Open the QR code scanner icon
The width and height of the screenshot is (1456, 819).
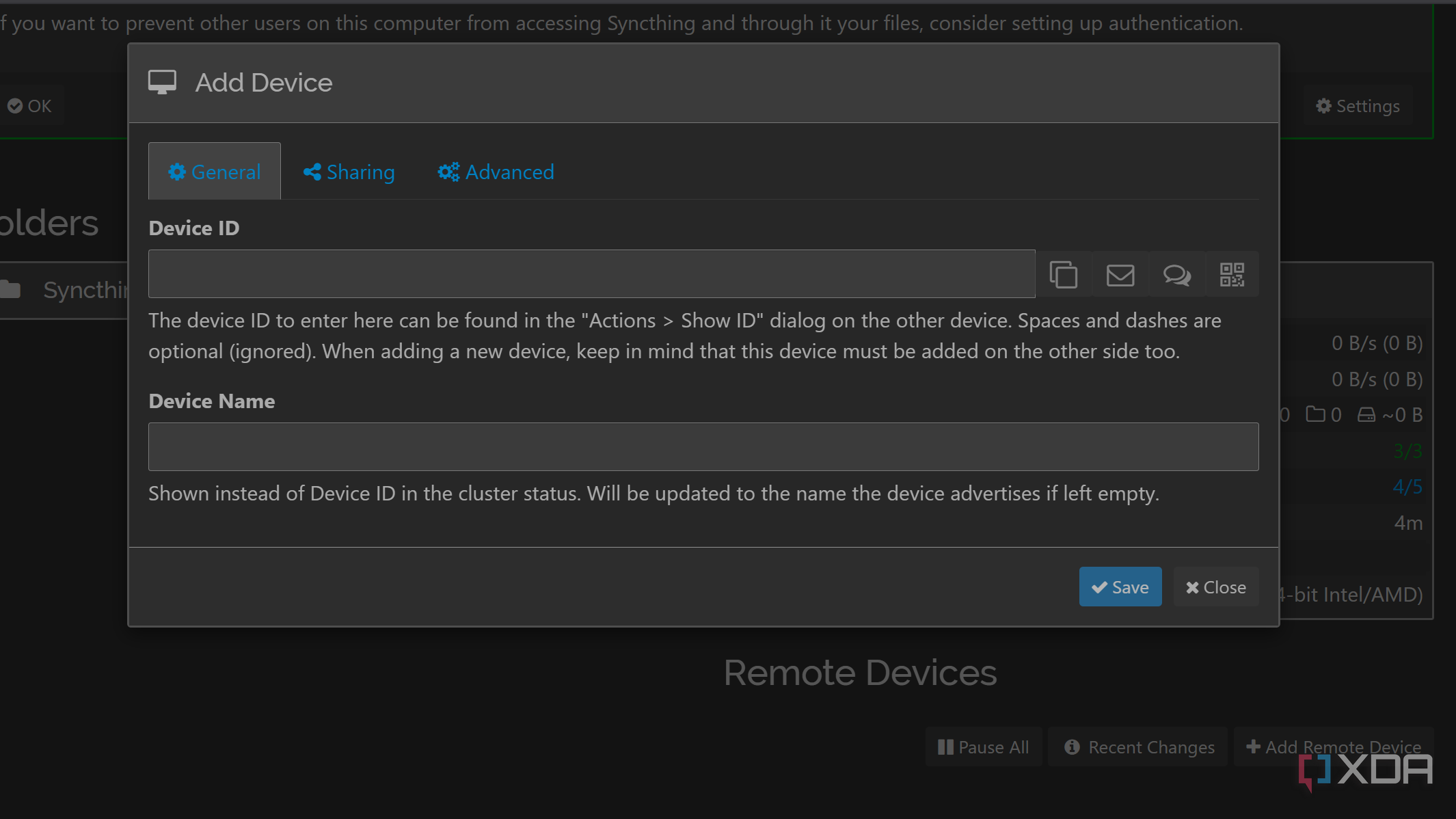tap(1232, 274)
